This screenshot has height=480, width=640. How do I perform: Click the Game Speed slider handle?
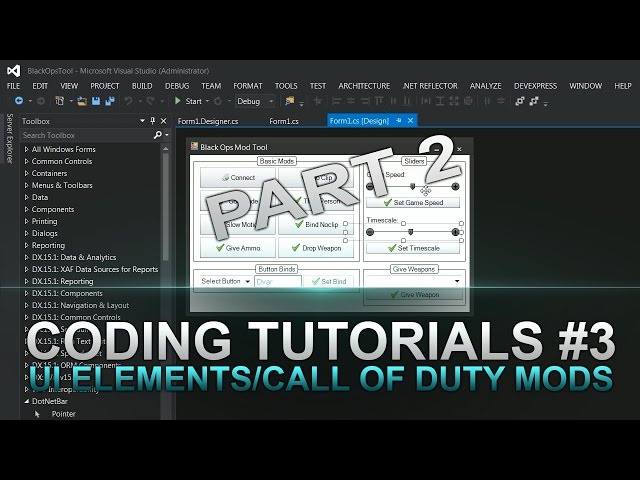[413, 187]
